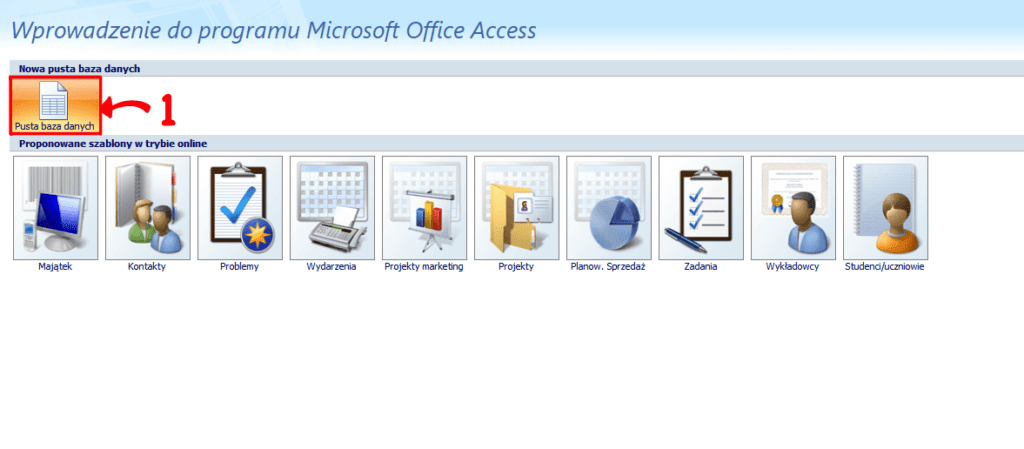This screenshot has width=1024, height=449.
Task: Click the Majątek label text
Action: tap(56, 267)
